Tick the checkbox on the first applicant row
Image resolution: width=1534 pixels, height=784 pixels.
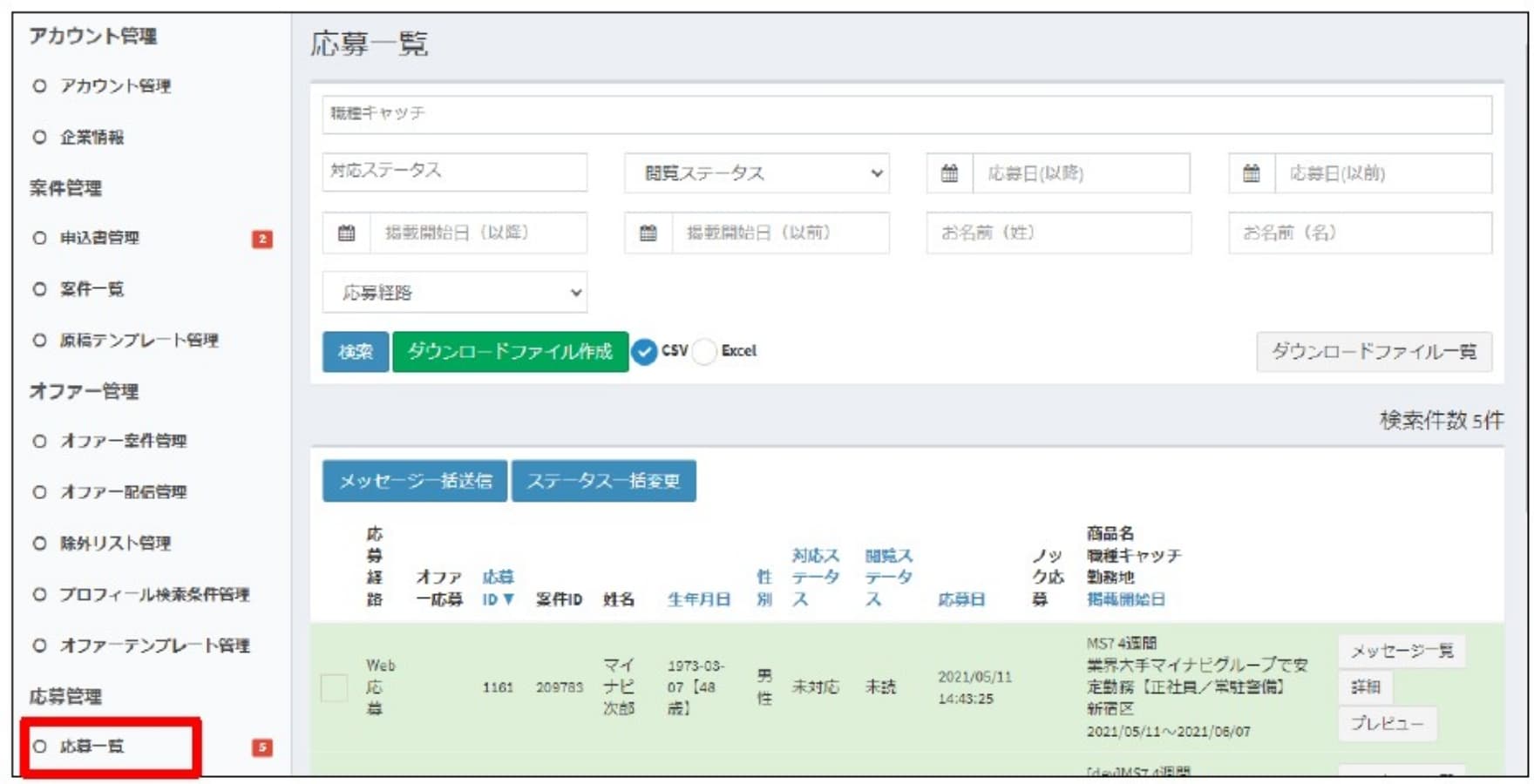334,687
